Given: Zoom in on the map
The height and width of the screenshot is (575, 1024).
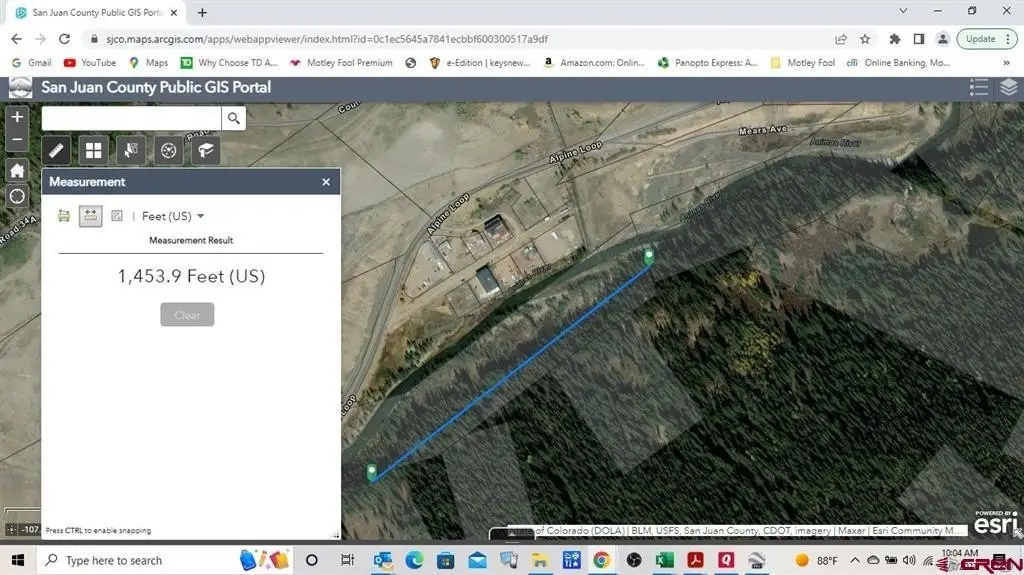Looking at the screenshot, I should 17,117.
